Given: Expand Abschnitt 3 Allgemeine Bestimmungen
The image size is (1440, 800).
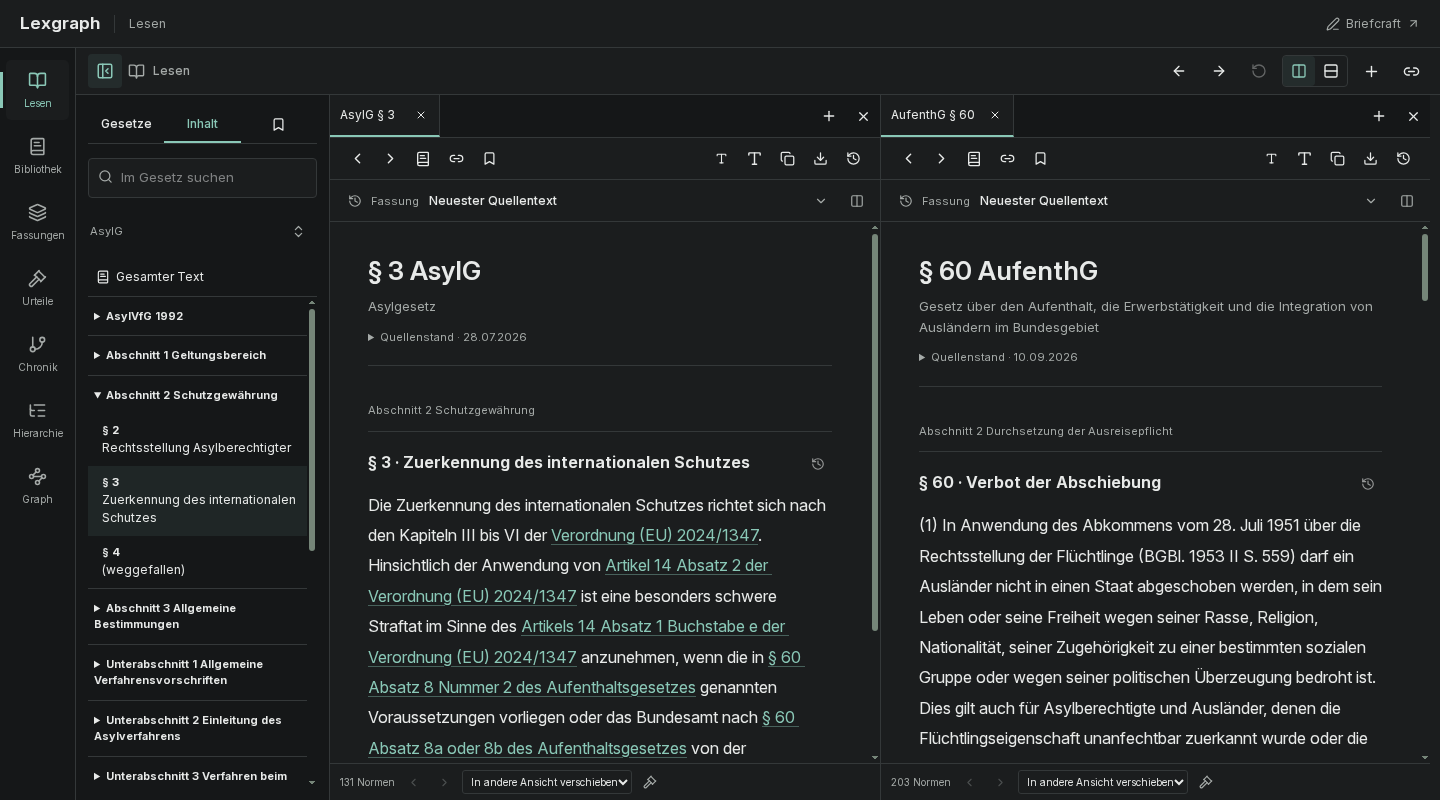Looking at the screenshot, I should point(197,616).
